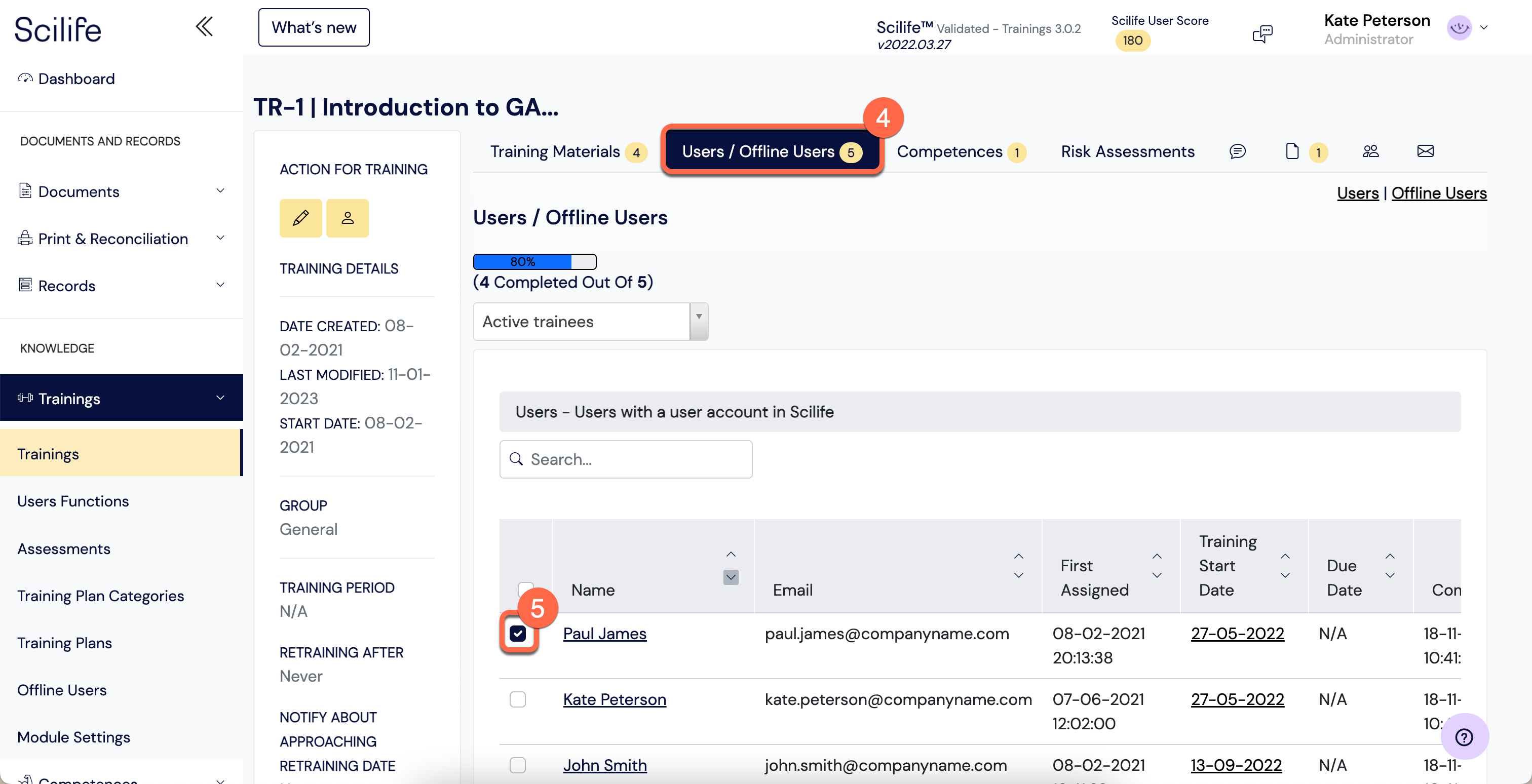This screenshot has height=784, width=1532.
Task: Collapse the sidebar with double-chevron icon
Action: point(204,27)
